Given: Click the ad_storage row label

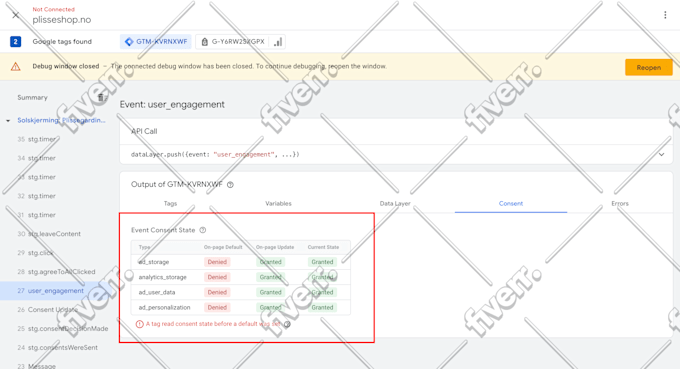Looking at the screenshot, I should [x=154, y=262].
